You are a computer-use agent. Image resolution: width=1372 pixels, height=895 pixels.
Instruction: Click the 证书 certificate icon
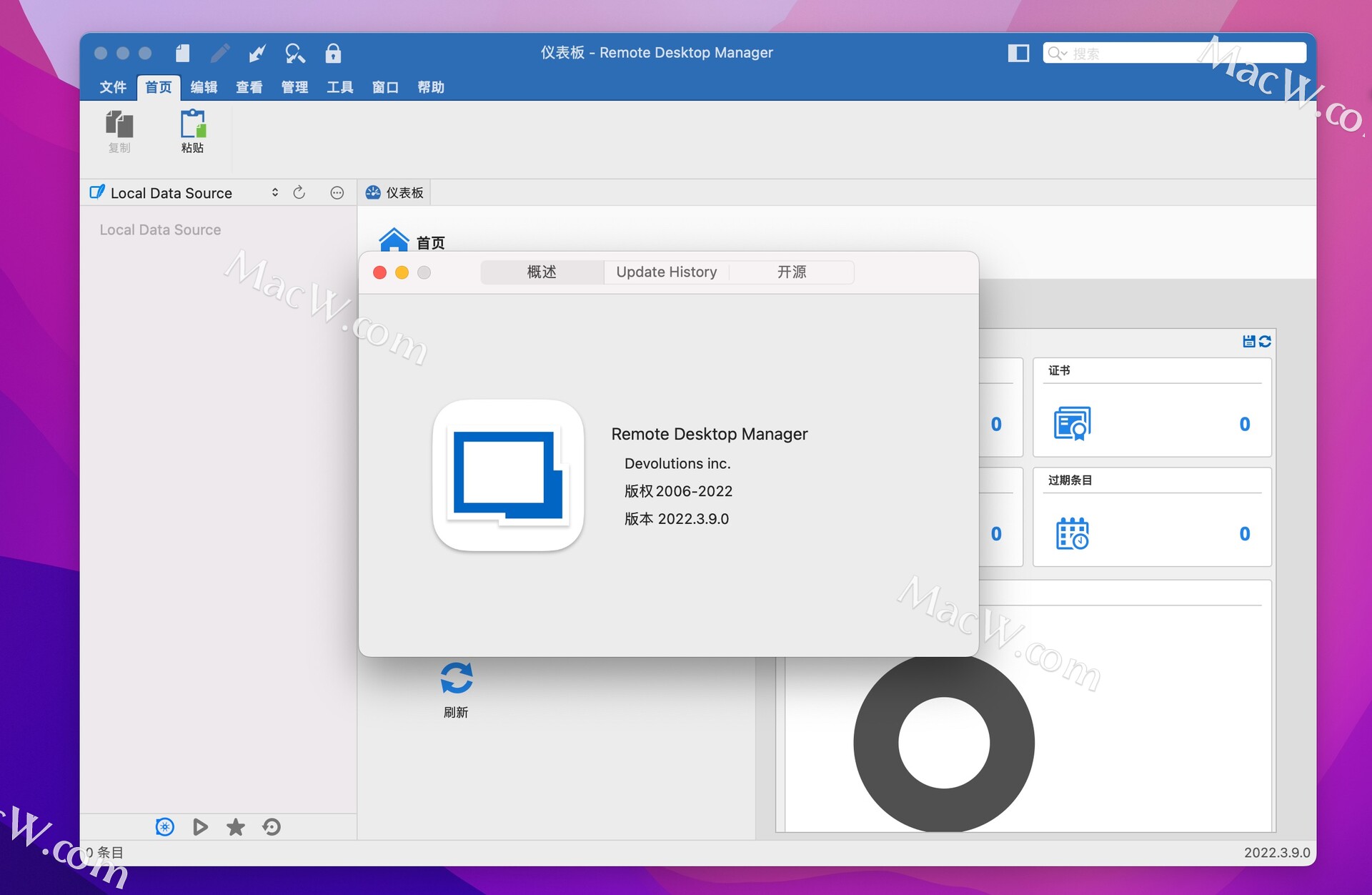pyautogui.click(x=1073, y=424)
